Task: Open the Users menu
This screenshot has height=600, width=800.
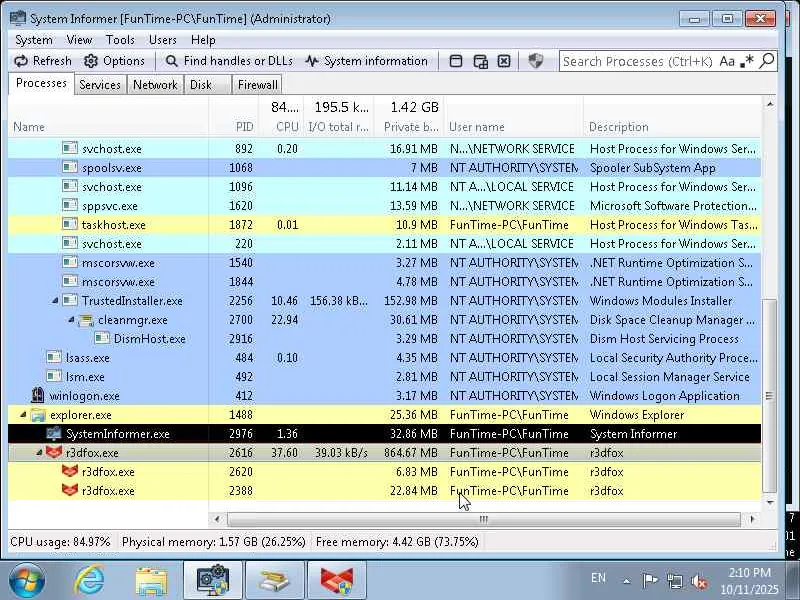Action: click(163, 40)
